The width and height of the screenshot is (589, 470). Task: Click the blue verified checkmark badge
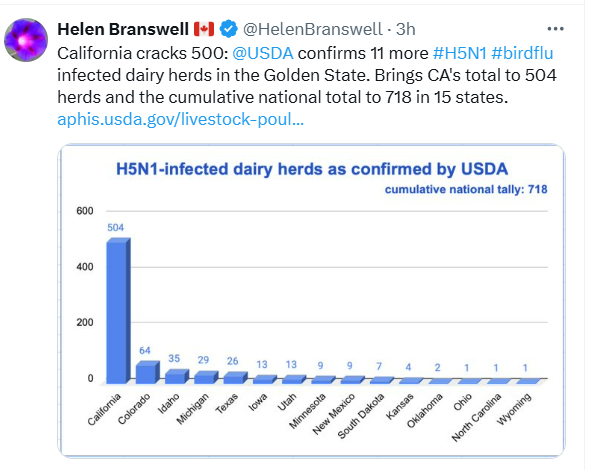point(228,29)
